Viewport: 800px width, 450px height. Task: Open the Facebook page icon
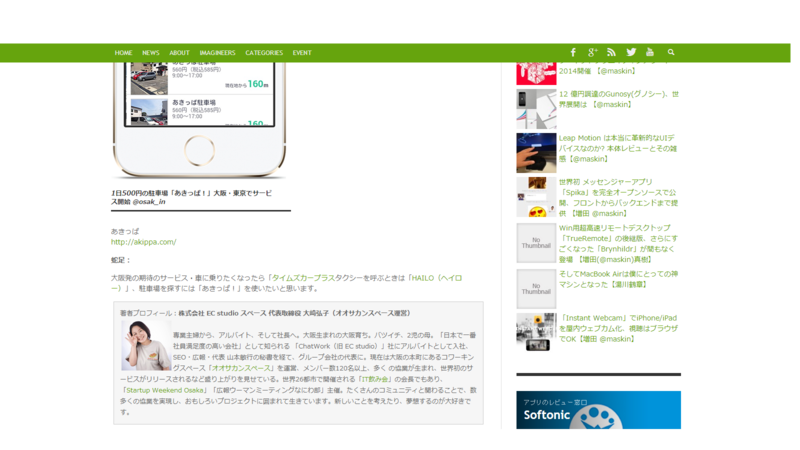tap(573, 53)
